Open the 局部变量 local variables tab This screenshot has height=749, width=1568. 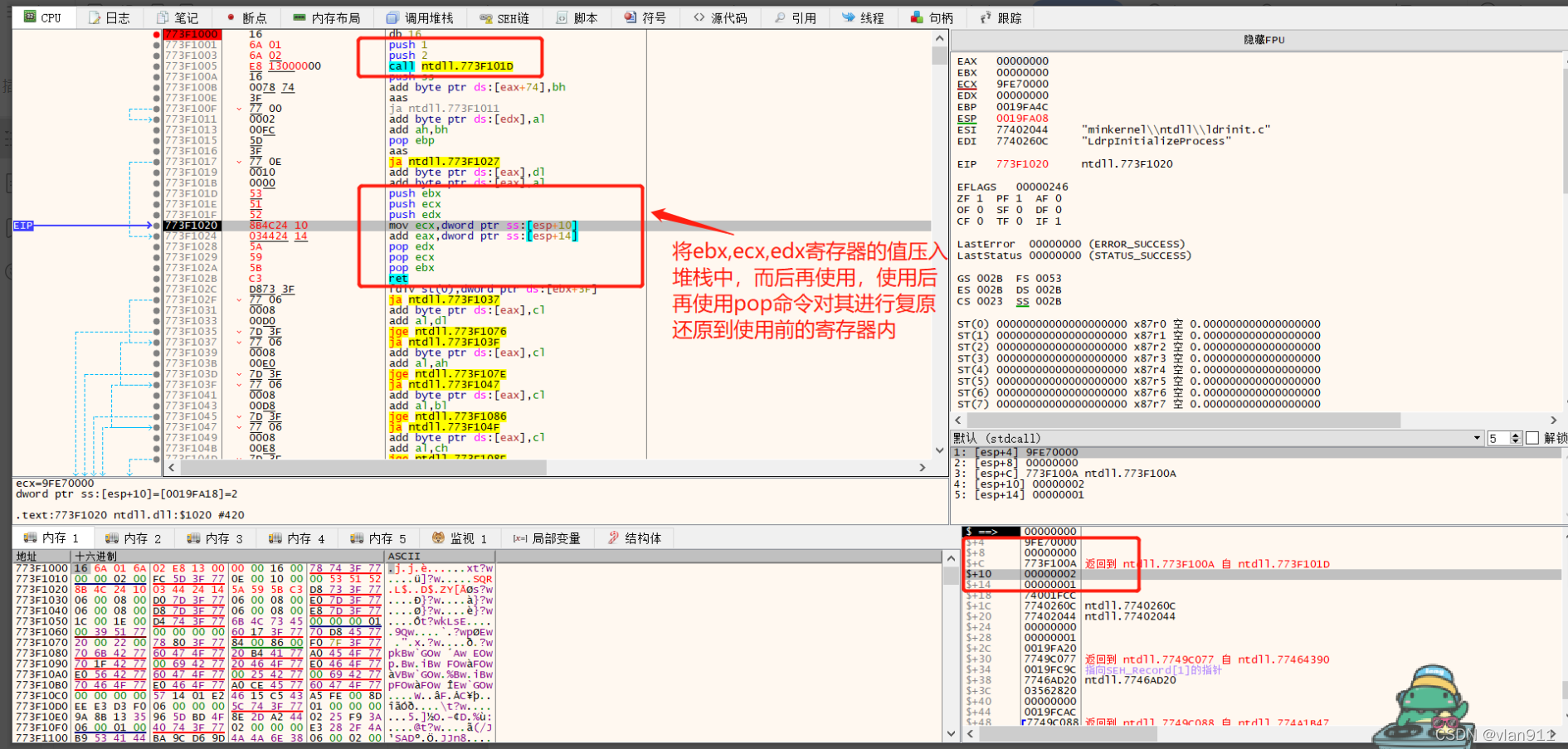(548, 538)
